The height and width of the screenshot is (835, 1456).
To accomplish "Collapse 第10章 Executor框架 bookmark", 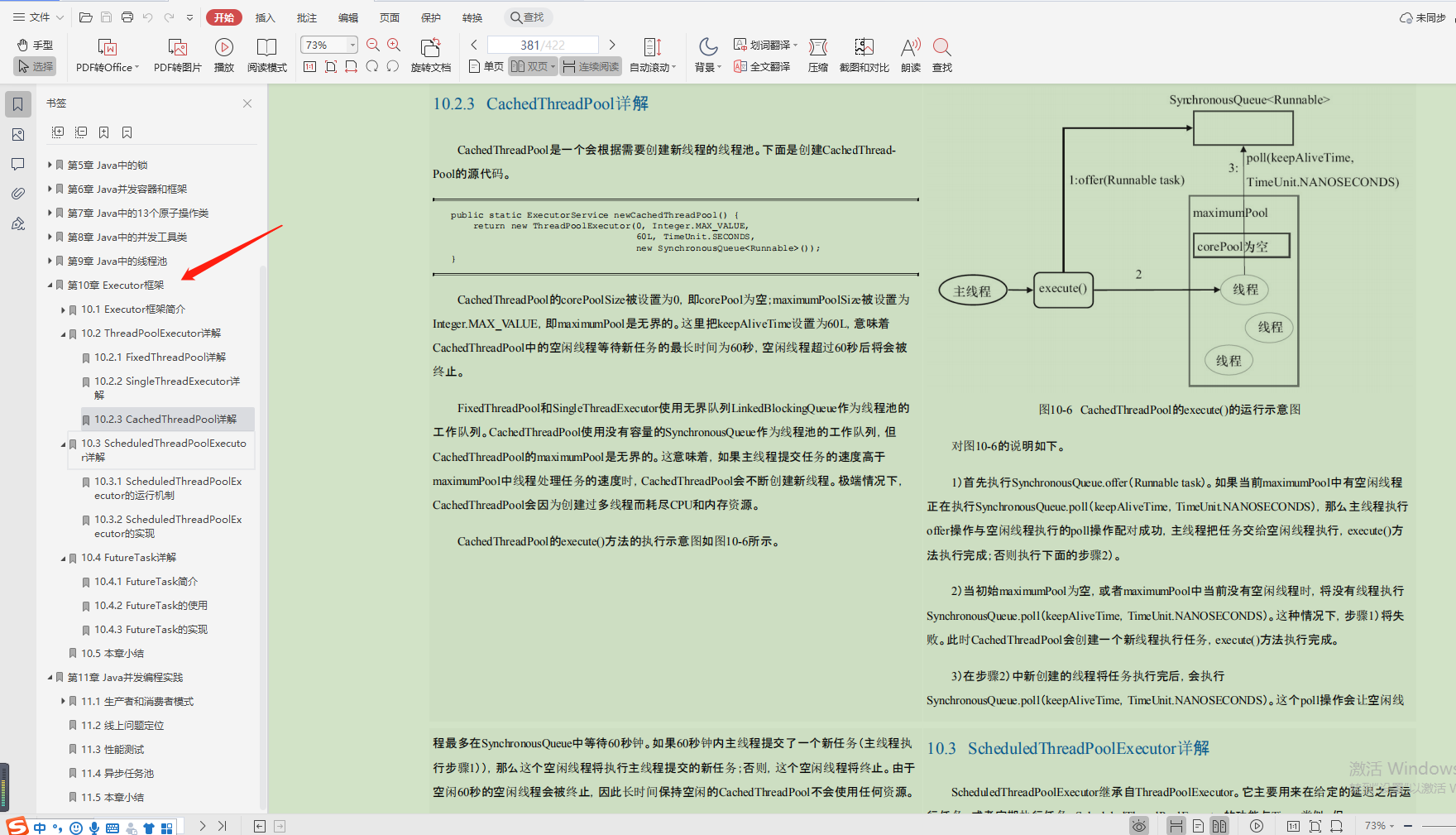I will (50, 285).
